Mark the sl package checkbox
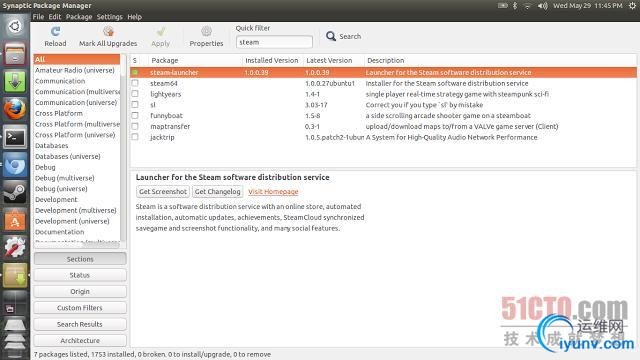This screenshot has height=360, width=640. point(135,104)
